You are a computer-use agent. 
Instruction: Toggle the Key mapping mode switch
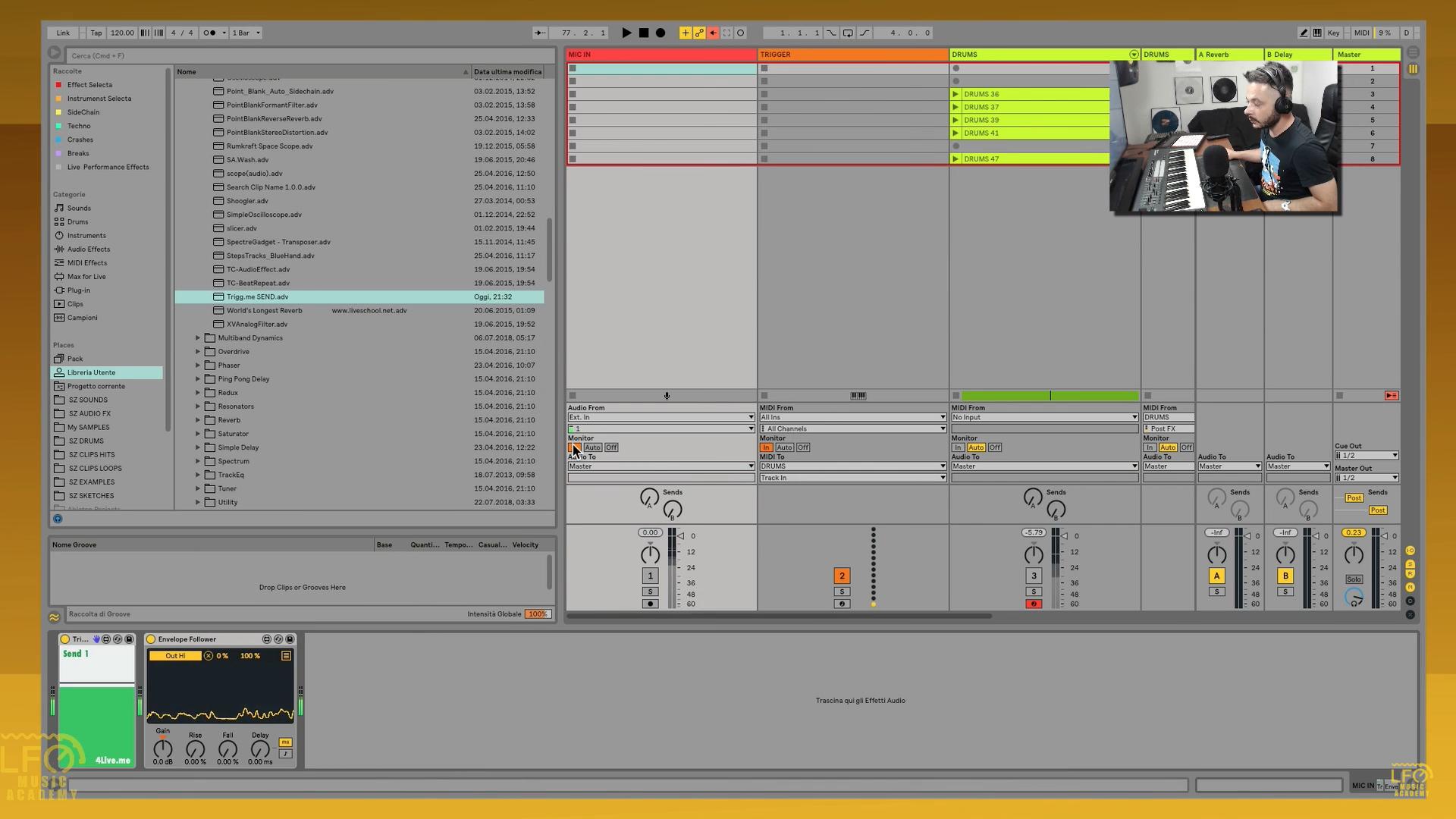[x=1333, y=33]
